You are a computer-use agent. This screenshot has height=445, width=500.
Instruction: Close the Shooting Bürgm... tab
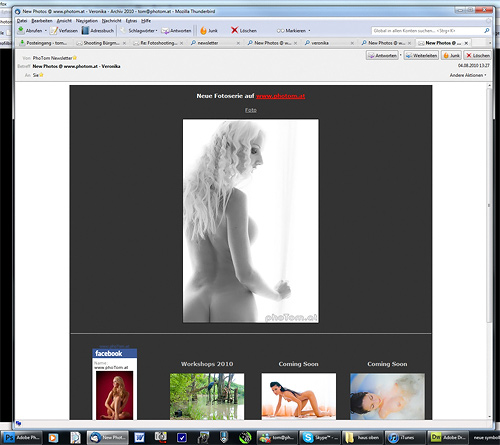[124, 43]
